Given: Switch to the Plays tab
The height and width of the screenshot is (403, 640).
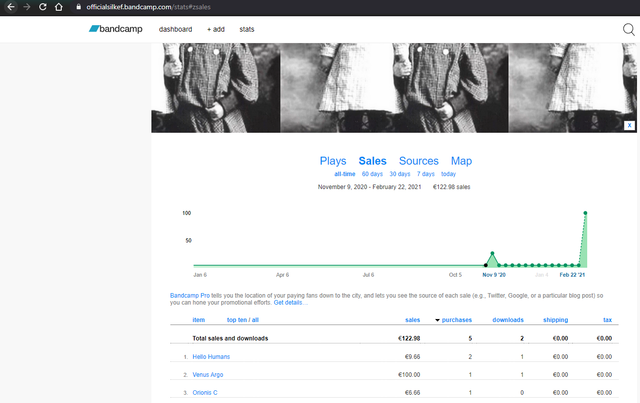Looking at the screenshot, I should click(333, 161).
